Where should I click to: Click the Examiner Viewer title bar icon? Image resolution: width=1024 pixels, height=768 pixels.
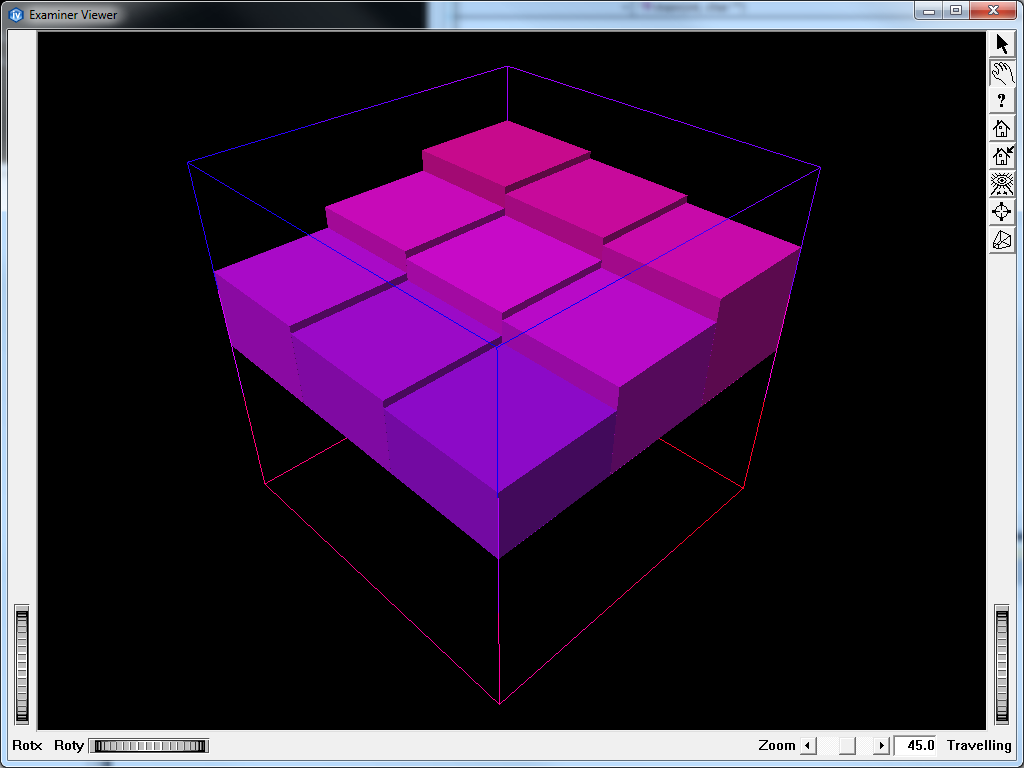15,14
